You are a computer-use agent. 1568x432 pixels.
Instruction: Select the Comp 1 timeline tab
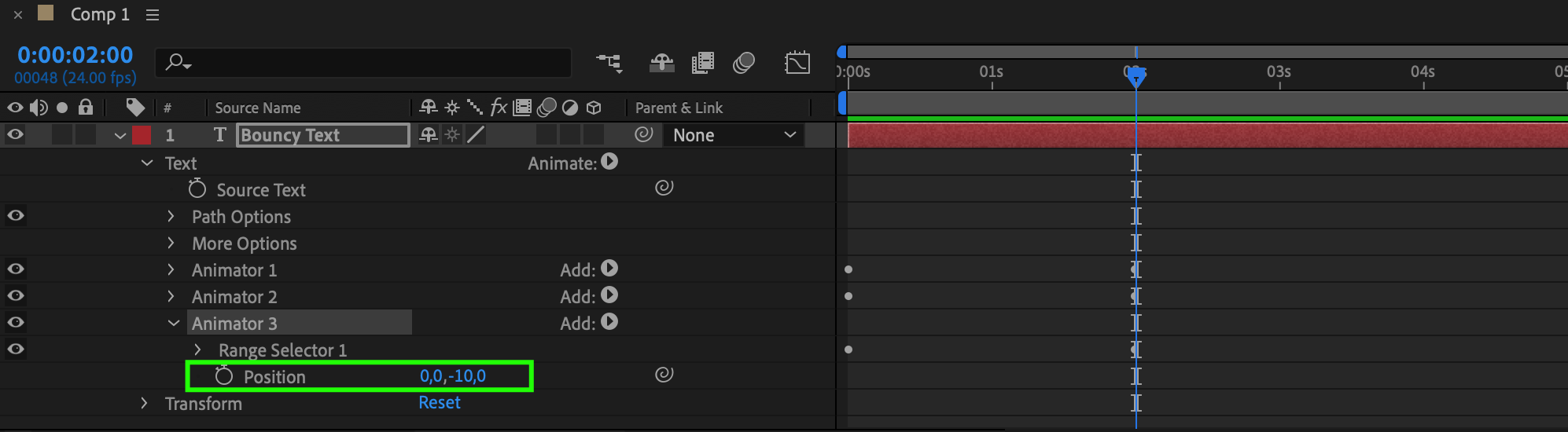point(99,15)
